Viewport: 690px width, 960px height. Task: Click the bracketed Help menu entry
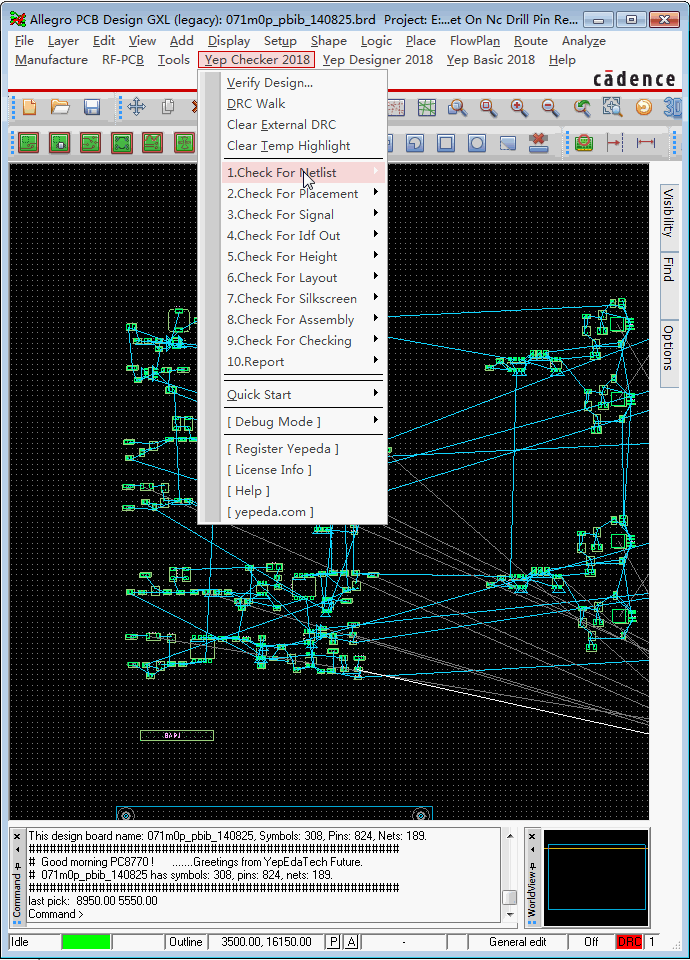(304, 490)
